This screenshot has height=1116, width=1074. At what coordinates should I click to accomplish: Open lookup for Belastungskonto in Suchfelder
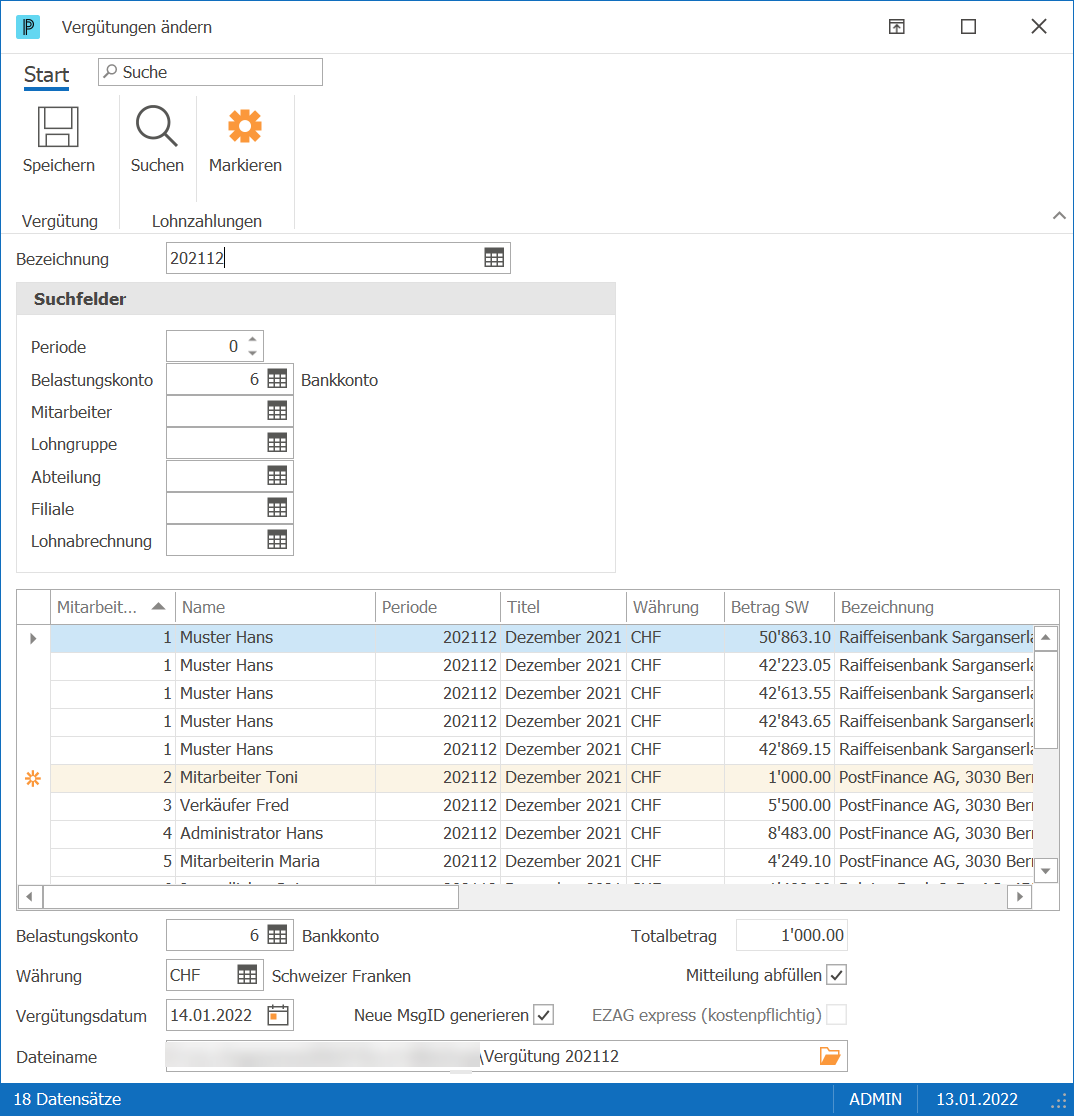(x=277, y=379)
